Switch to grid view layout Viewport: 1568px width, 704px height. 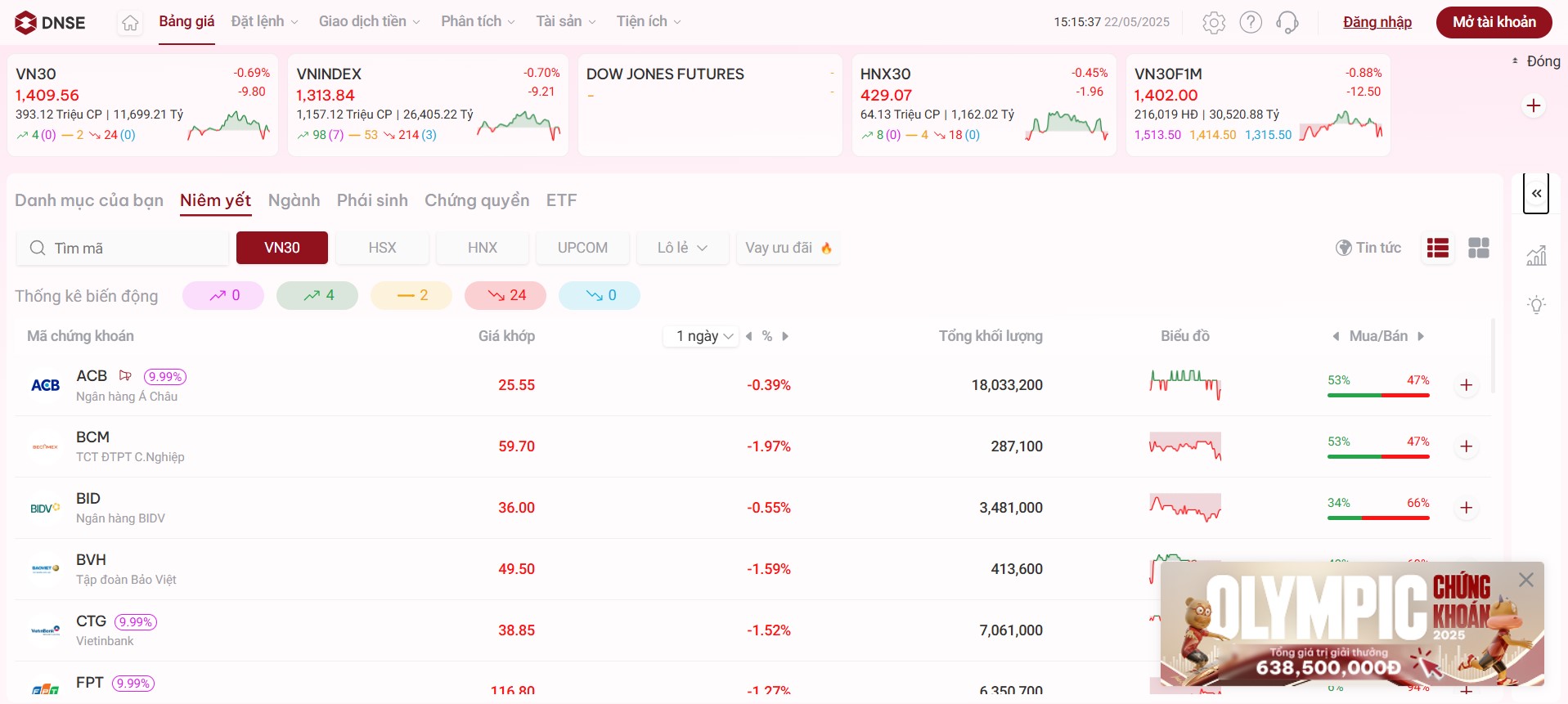(1479, 248)
